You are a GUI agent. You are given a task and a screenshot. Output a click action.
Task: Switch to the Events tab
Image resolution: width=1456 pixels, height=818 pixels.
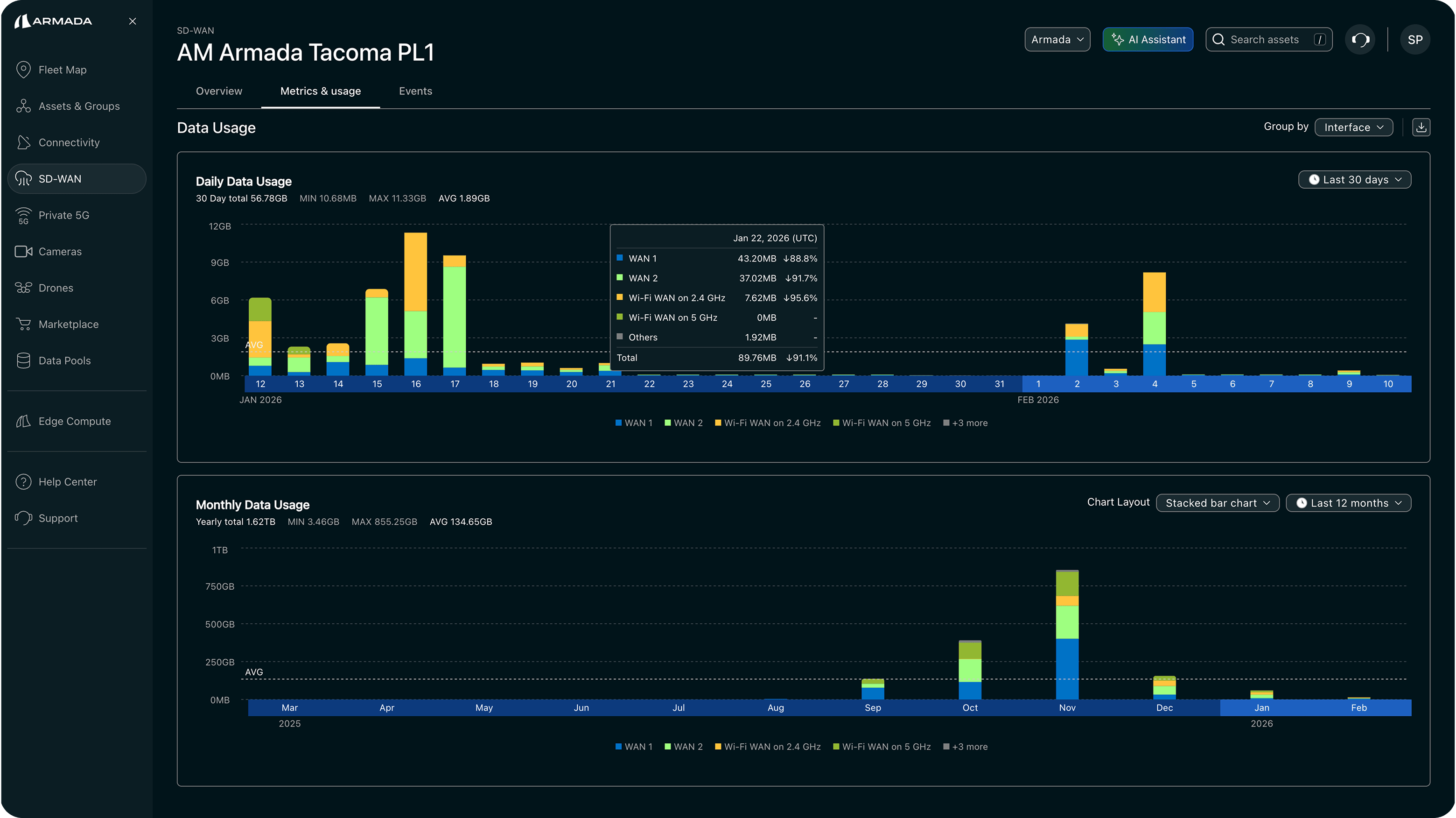click(415, 91)
